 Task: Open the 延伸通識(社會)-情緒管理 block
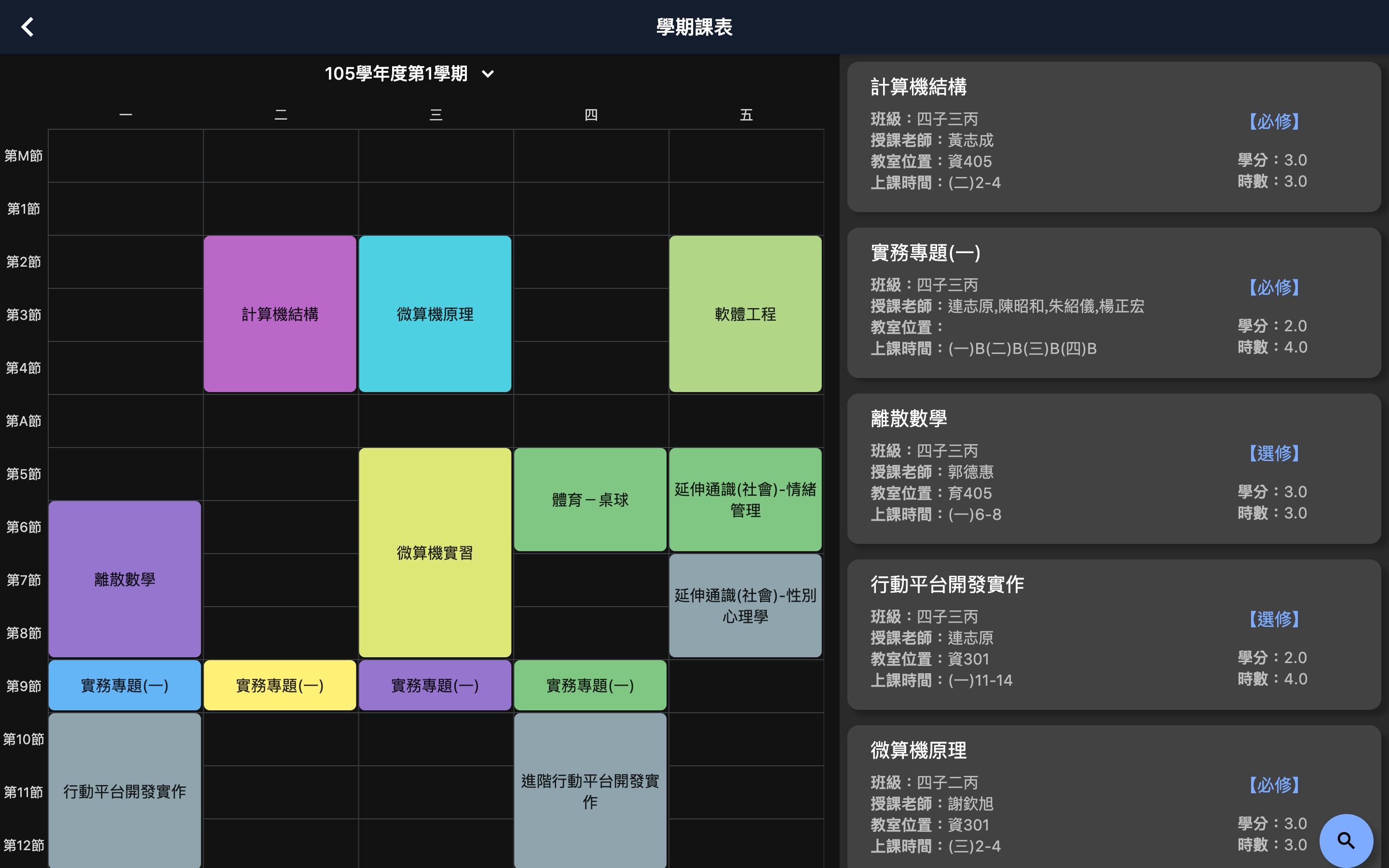(x=745, y=500)
